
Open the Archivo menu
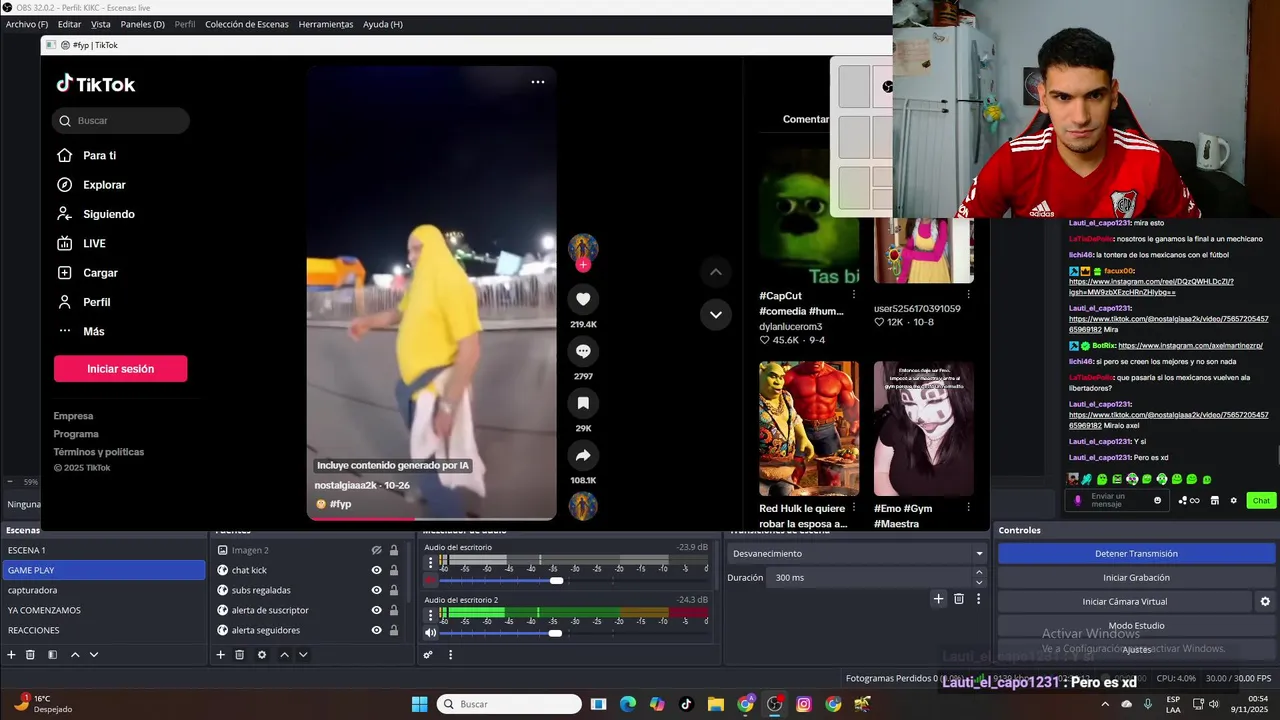point(27,24)
